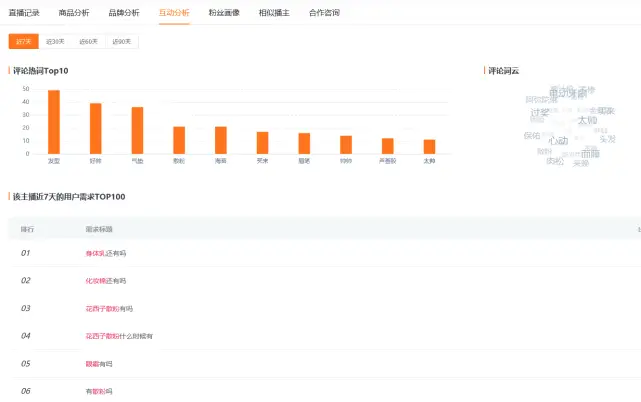Screen dimensions: 641x402
Task: Open the 眼霜有吗 demand row
Action: [x=325, y=364]
